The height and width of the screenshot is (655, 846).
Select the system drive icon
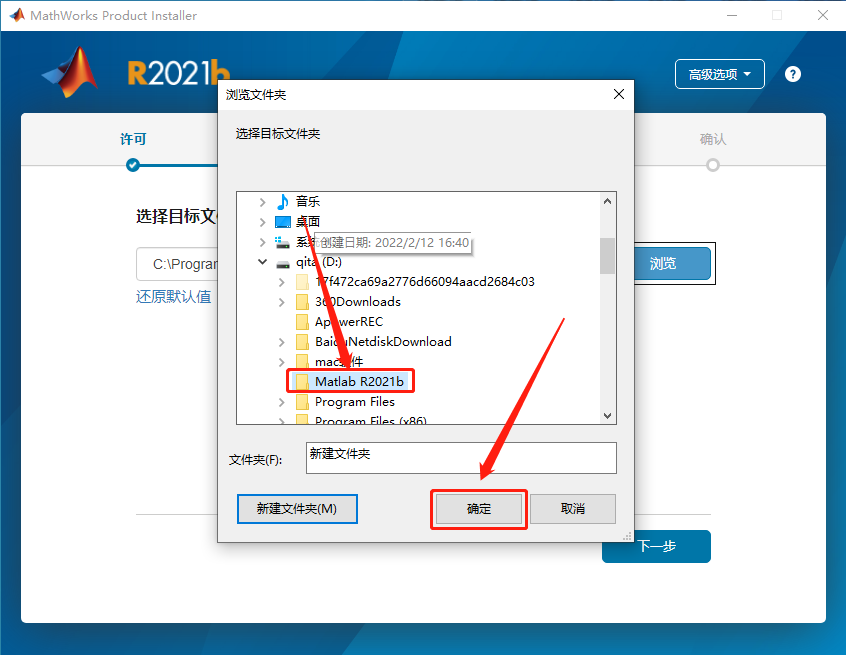[x=282, y=243]
